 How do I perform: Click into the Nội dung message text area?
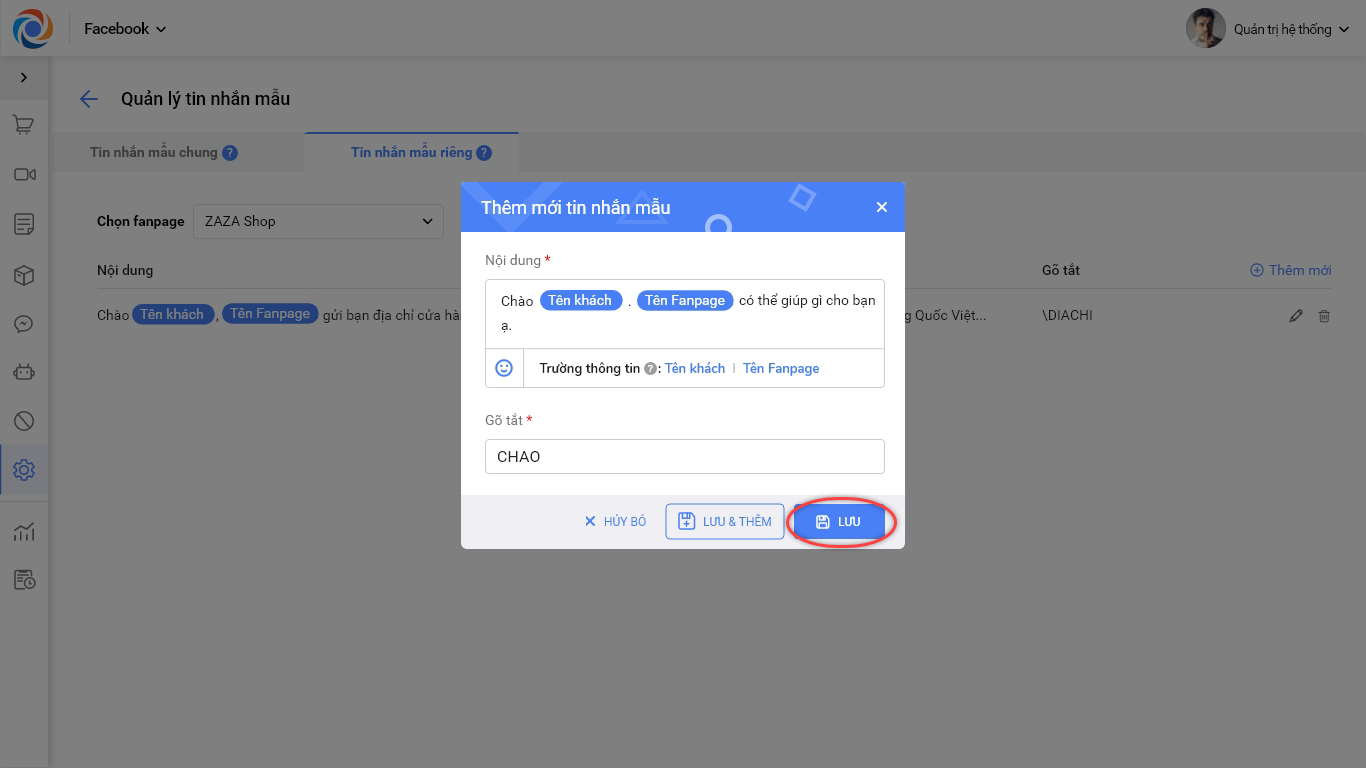pyautogui.click(x=685, y=314)
